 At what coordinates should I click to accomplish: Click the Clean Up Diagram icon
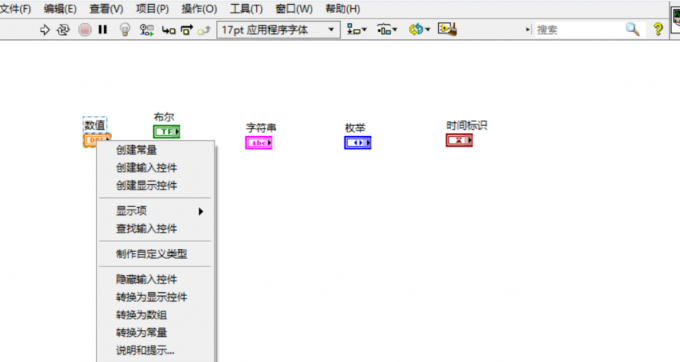[447, 29]
